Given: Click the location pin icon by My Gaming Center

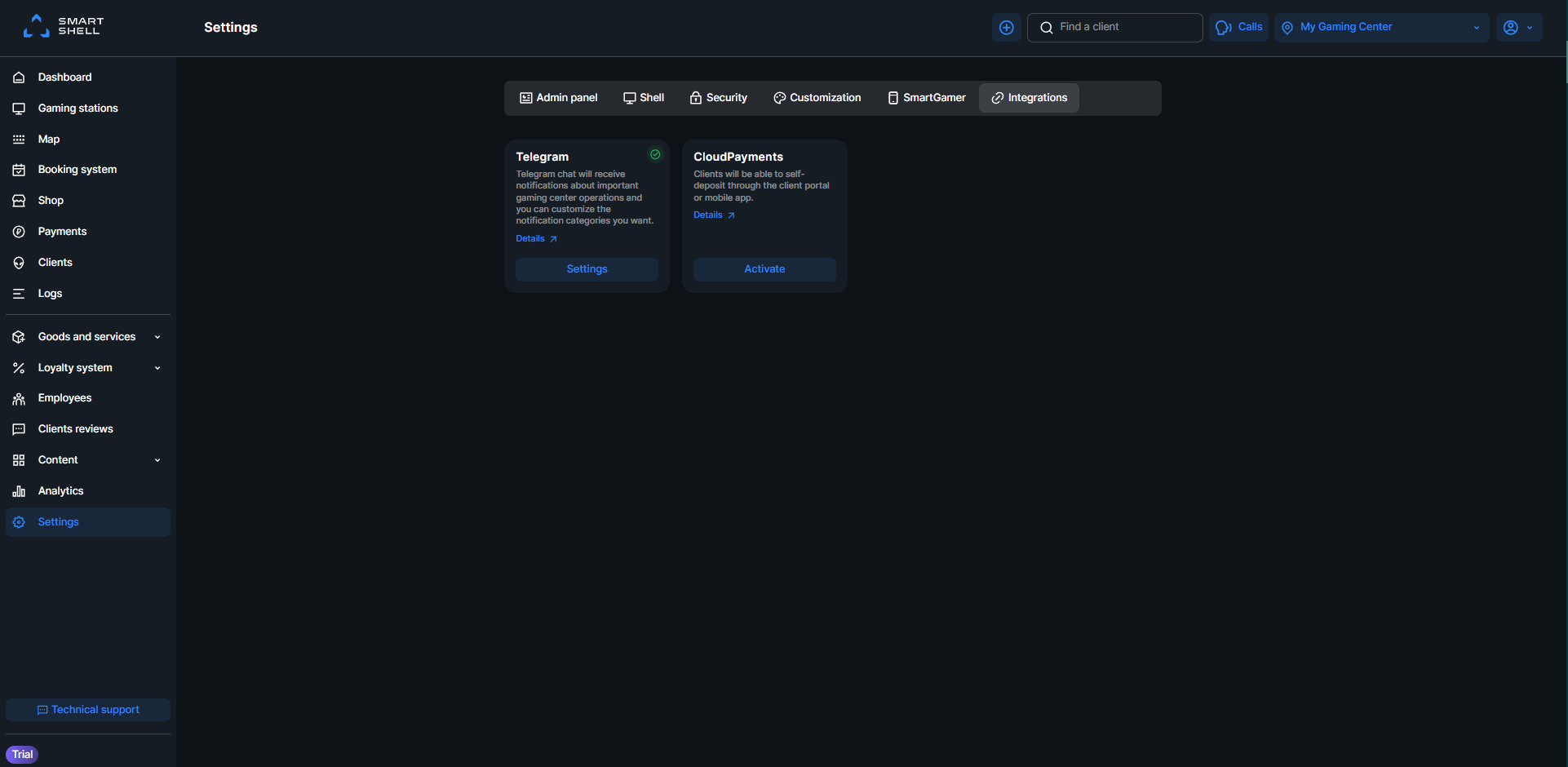Looking at the screenshot, I should (1287, 28).
